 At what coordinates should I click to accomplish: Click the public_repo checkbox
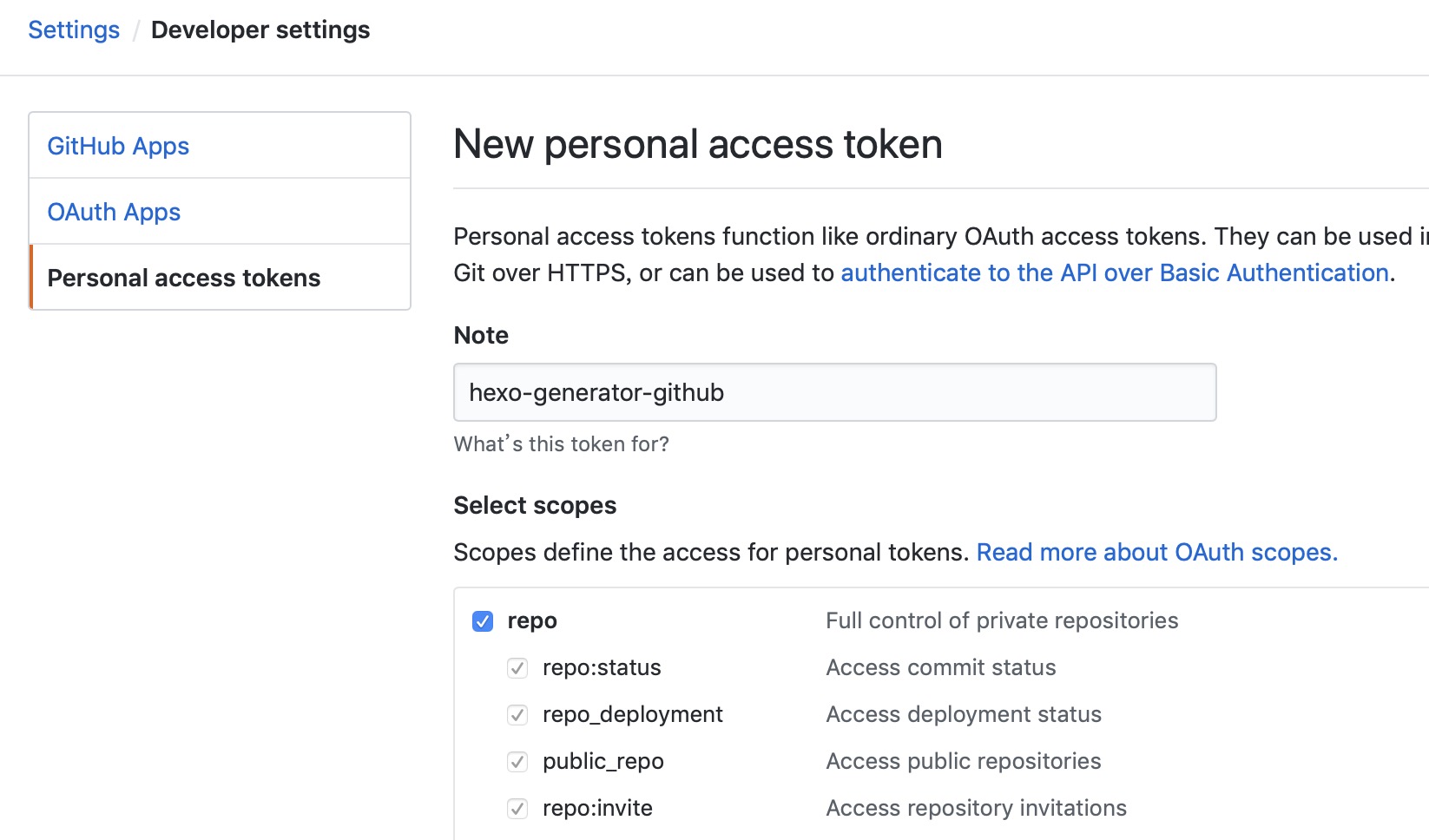pos(517,762)
